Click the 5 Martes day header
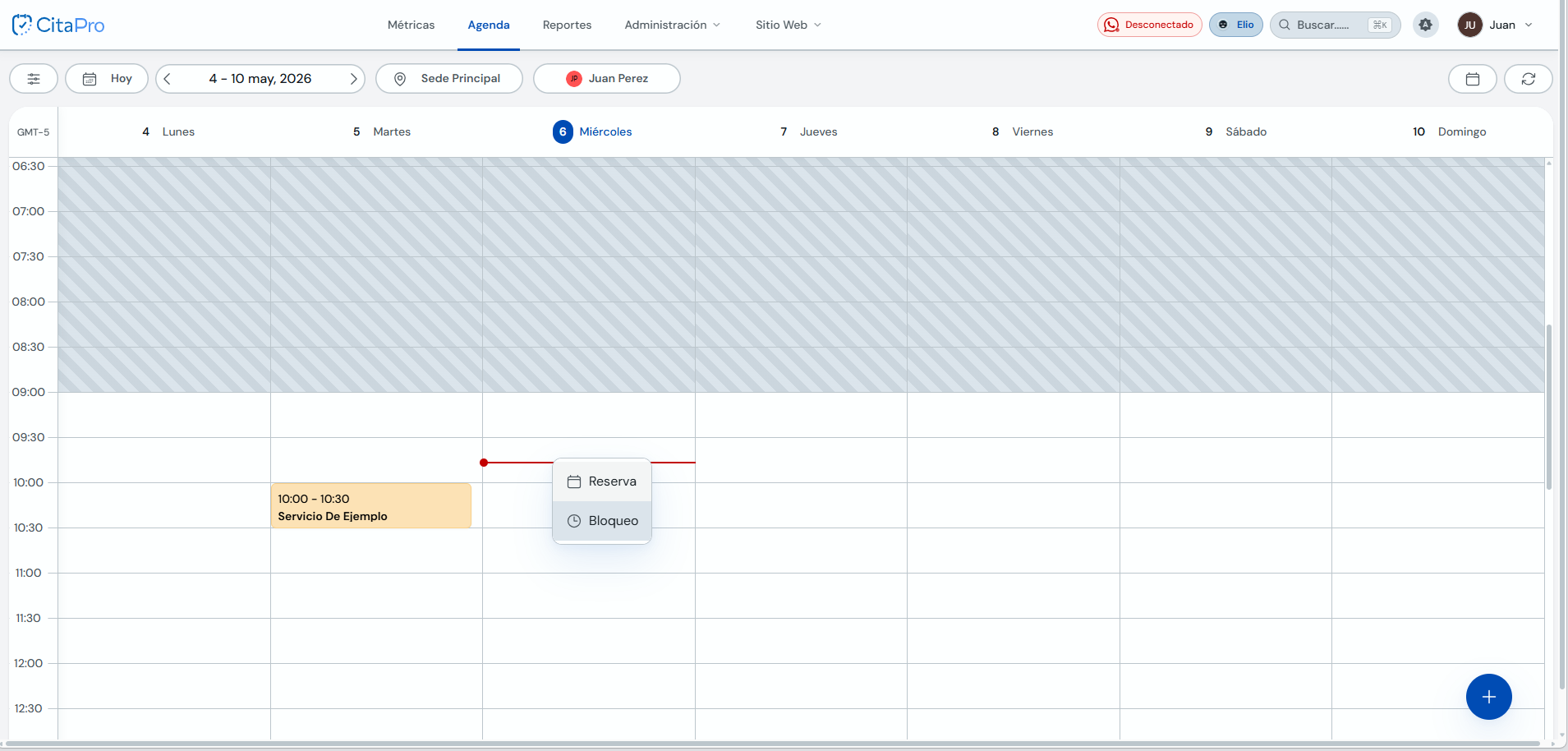 coord(382,131)
